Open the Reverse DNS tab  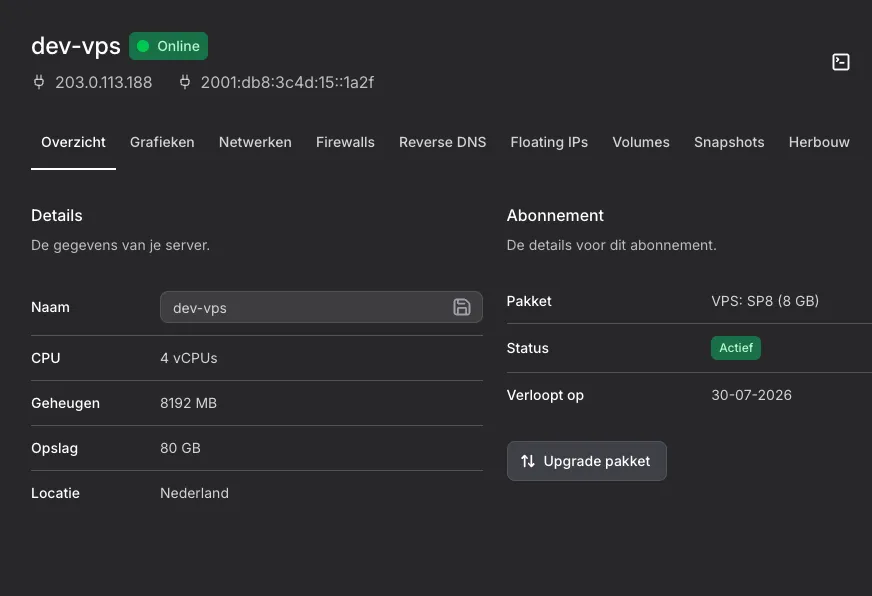pyautogui.click(x=443, y=142)
